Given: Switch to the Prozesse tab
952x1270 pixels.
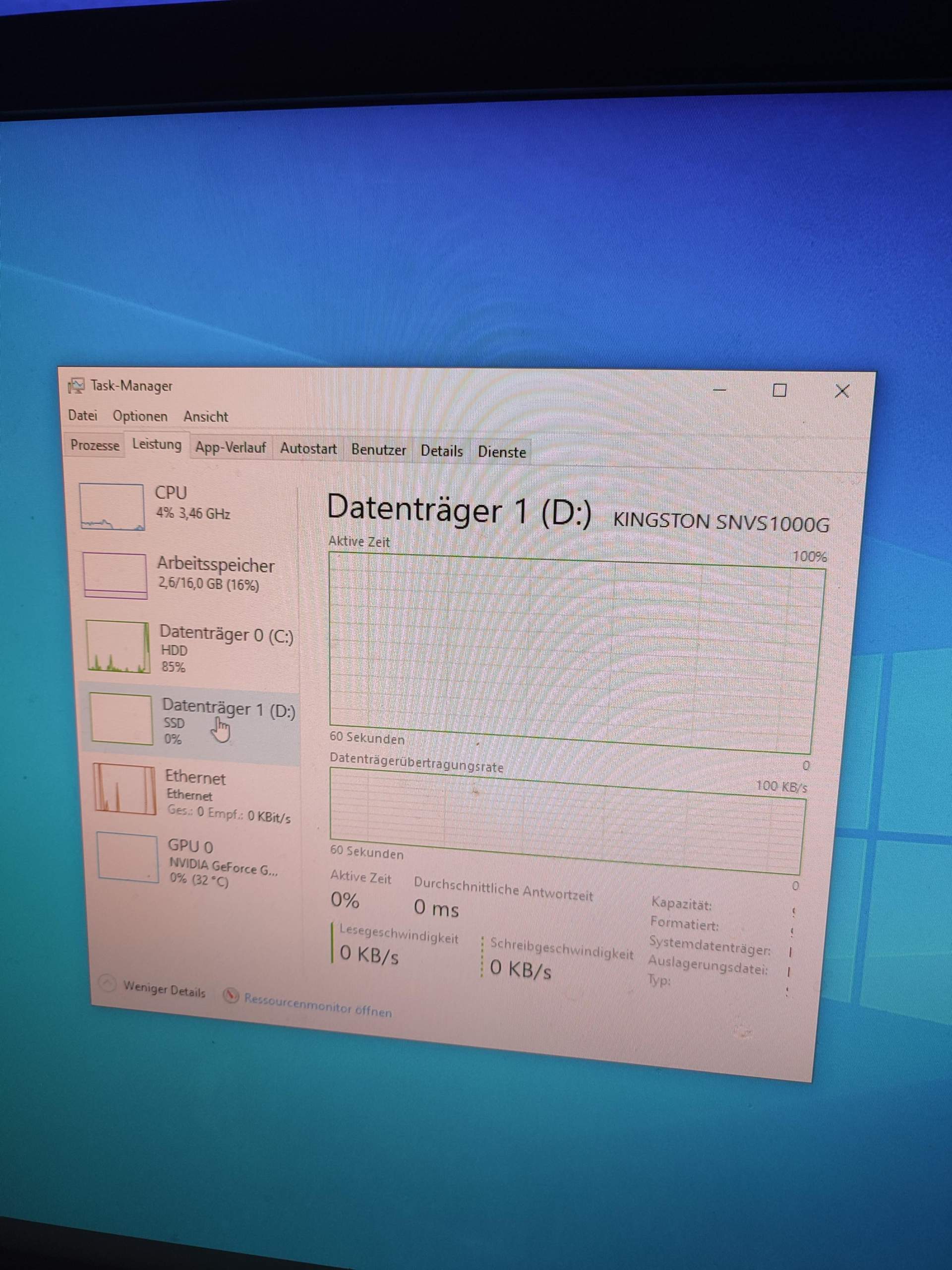Looking at the screenshot, I should click(94, 445).
